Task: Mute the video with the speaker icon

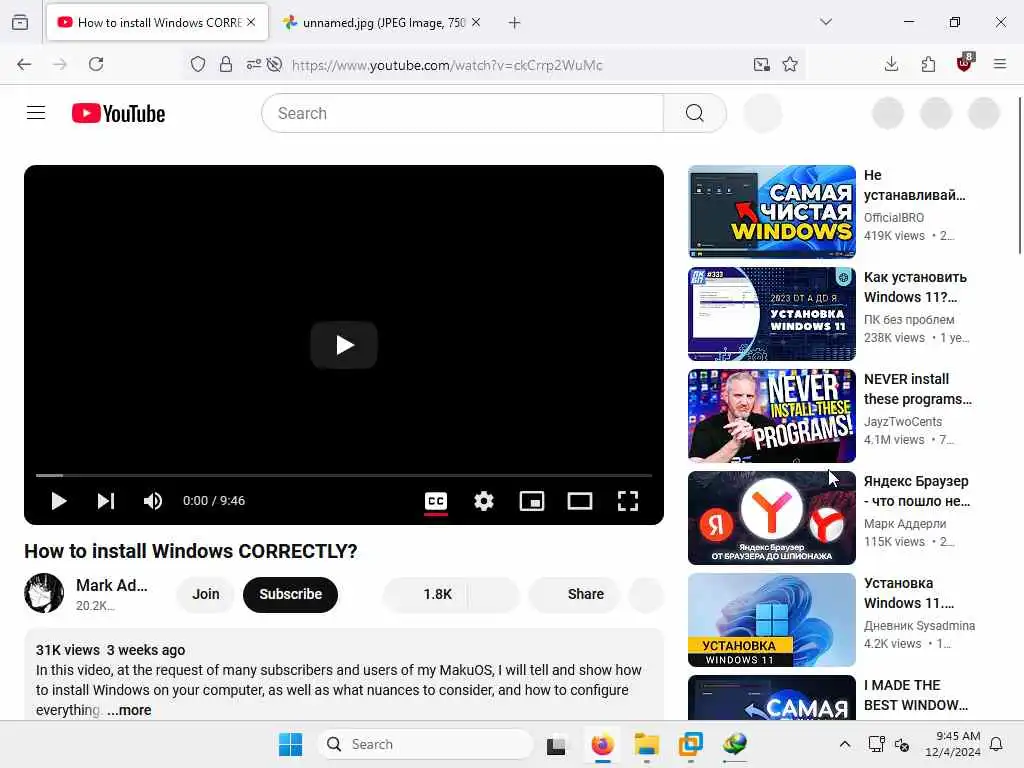Action: point(153,501)
